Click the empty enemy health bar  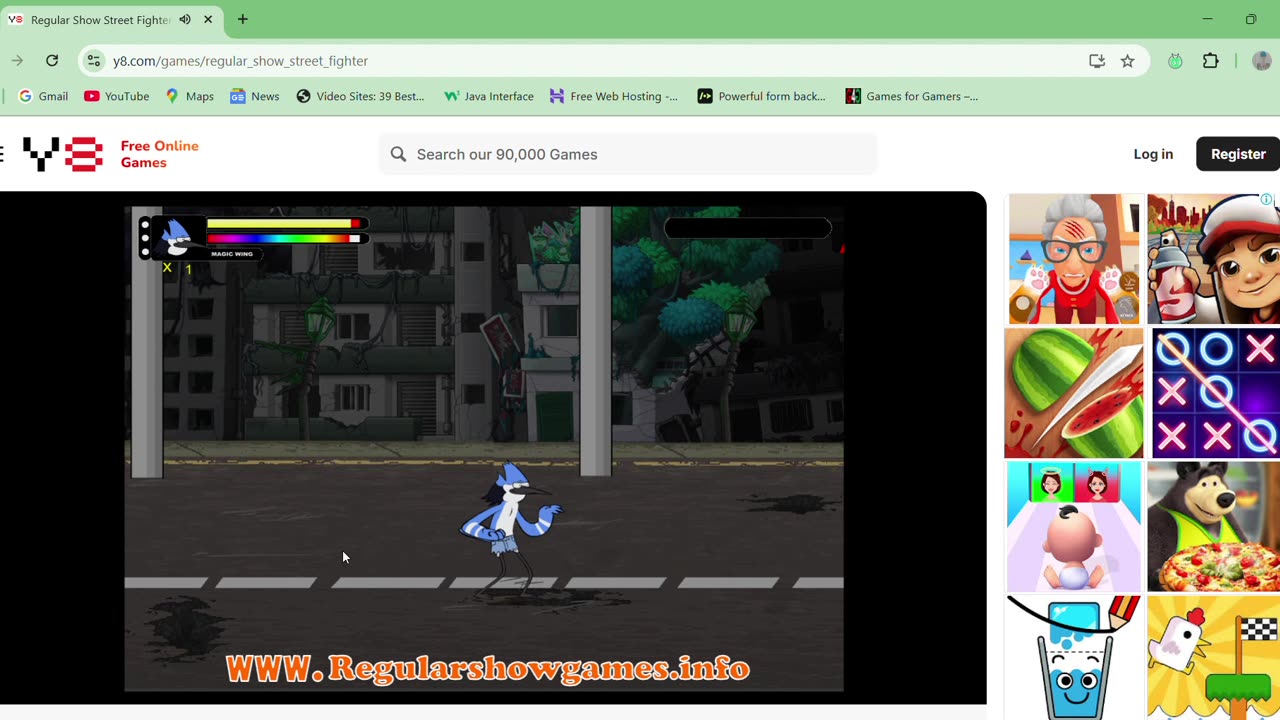748,228
